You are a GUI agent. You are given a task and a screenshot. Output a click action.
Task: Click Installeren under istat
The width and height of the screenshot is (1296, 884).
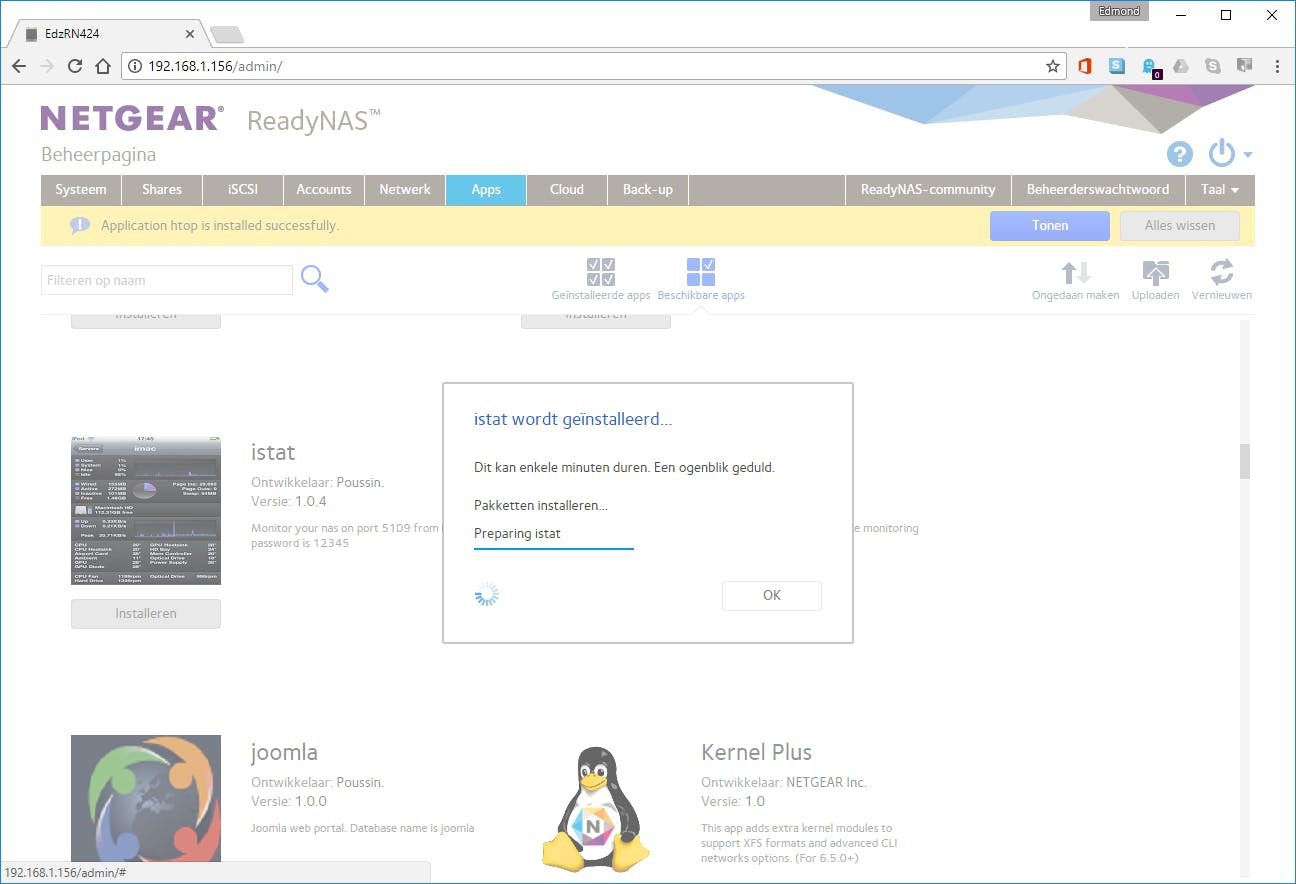coord(146,614)
